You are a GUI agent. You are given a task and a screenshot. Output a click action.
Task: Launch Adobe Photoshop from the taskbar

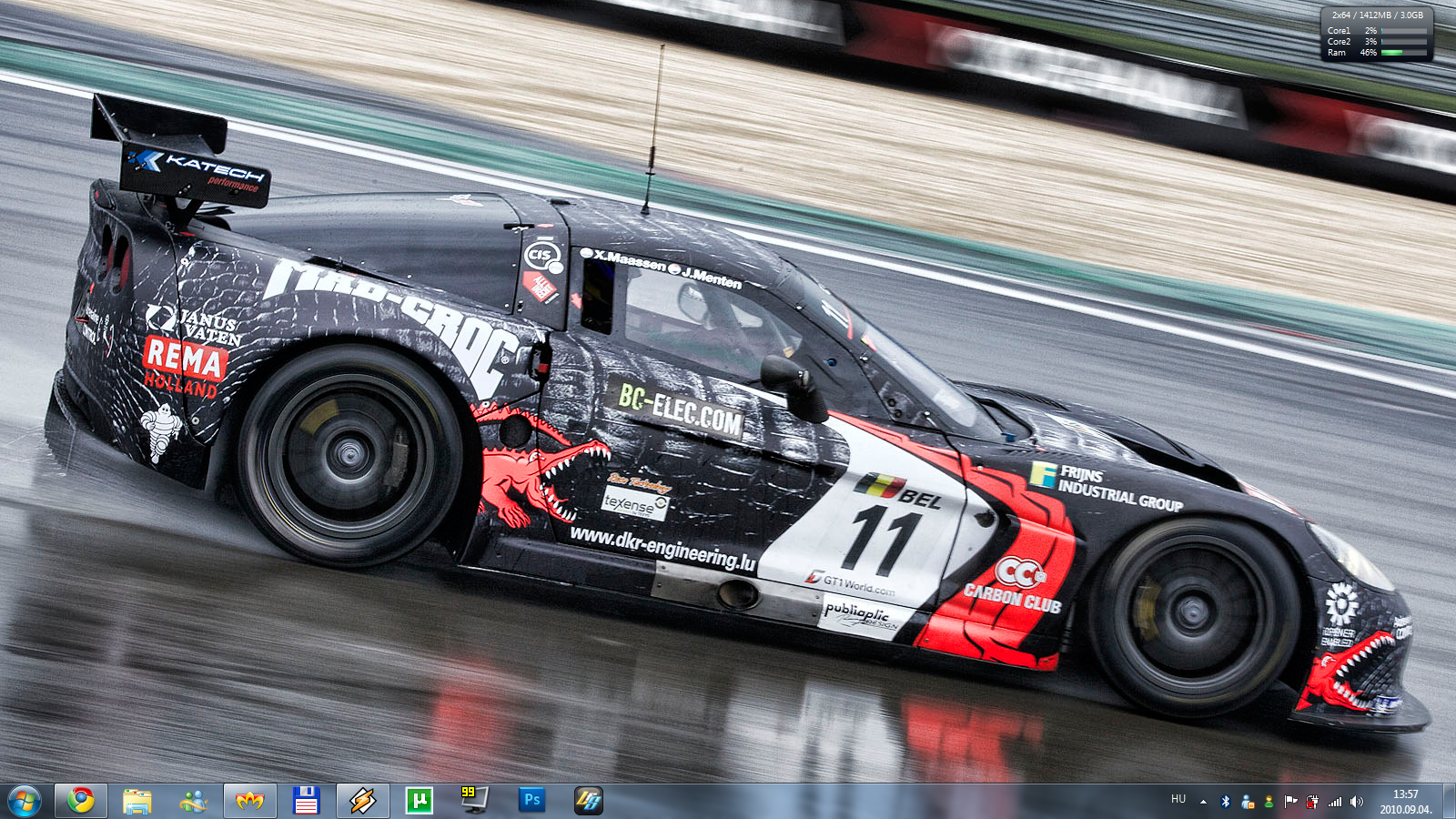tap(531, 801)
